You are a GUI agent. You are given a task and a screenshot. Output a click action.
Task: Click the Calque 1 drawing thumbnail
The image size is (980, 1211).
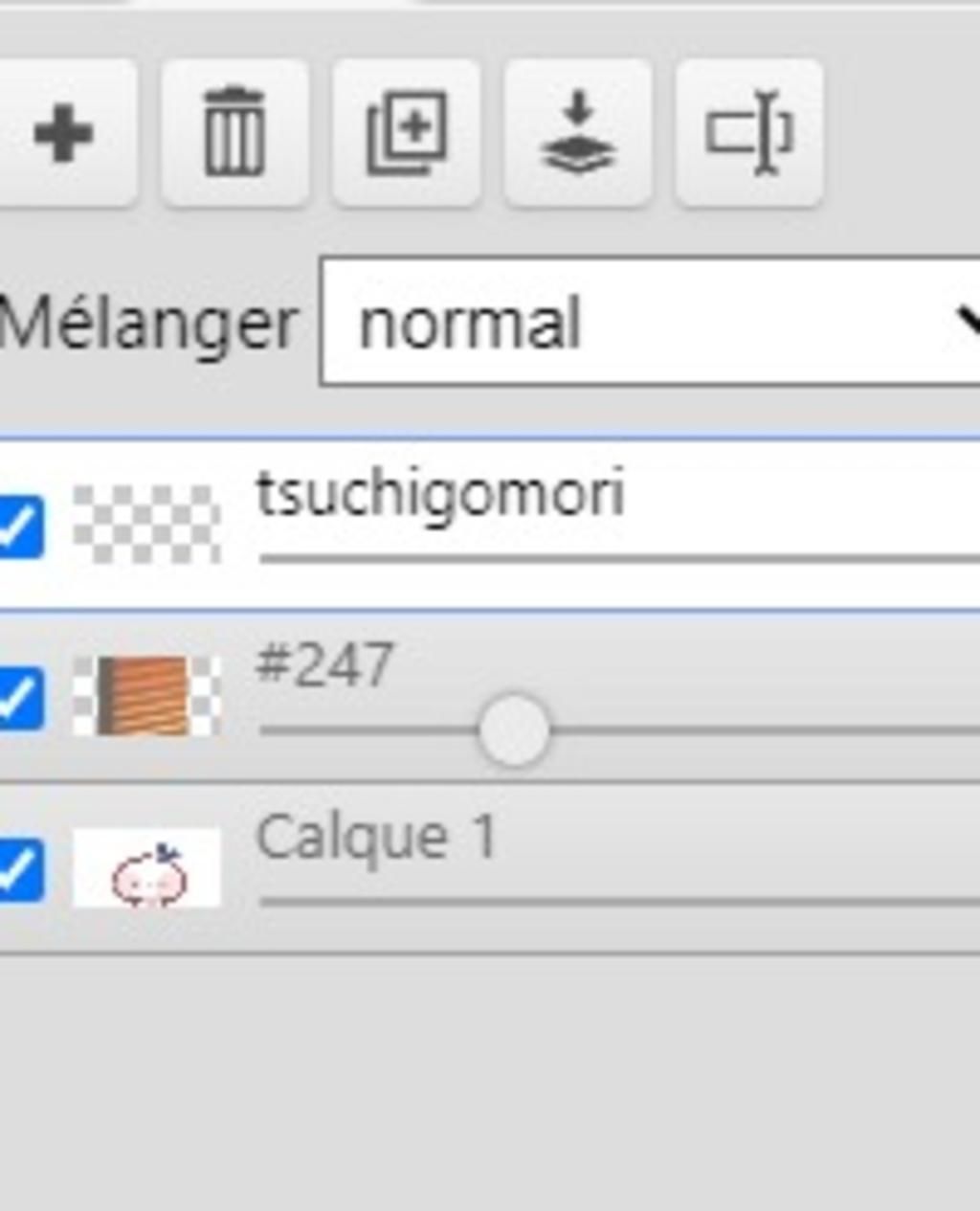point(146,869)
